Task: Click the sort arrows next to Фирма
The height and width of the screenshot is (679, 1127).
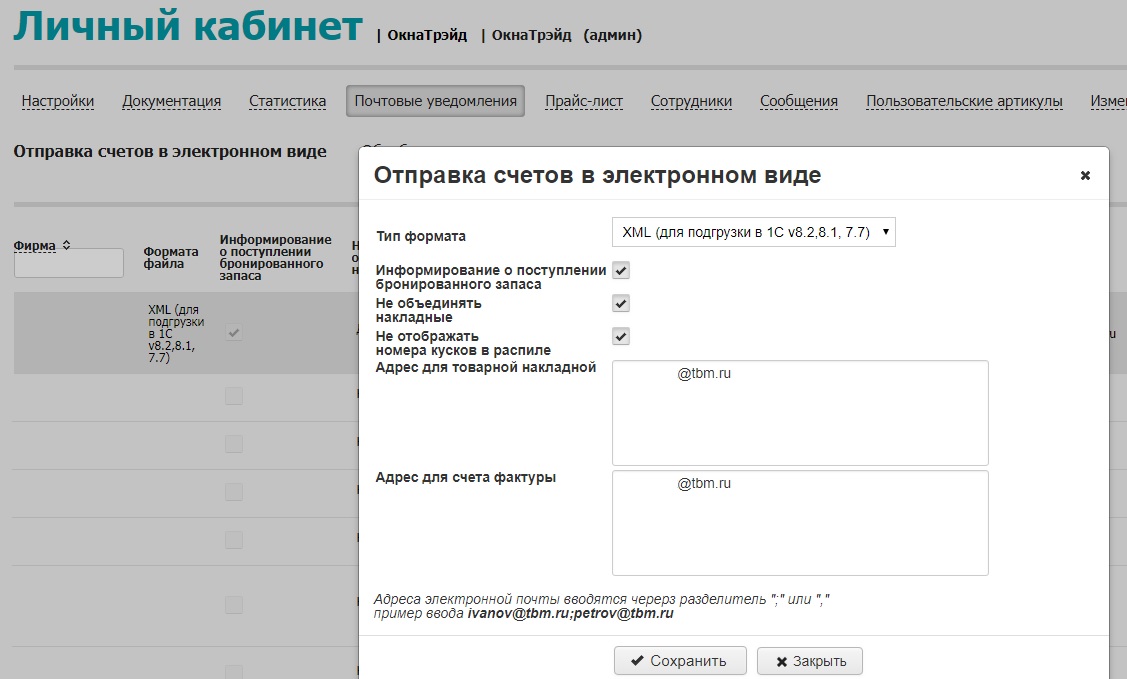Action: pyautogui.click(x=67, y=245)
